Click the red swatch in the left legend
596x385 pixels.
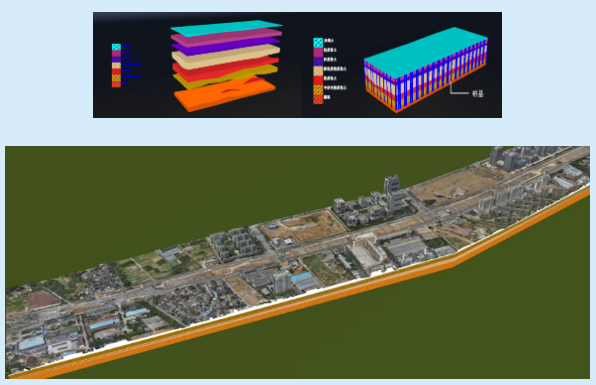click(116, 71)
